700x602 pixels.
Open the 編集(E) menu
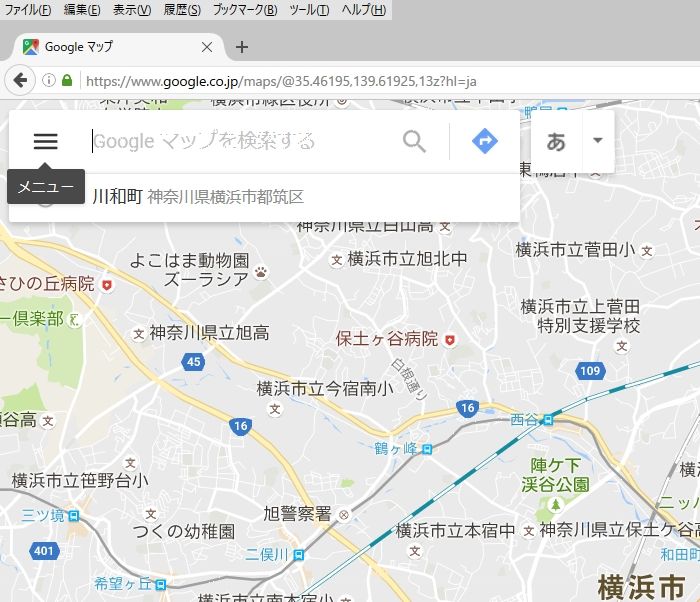click(82, 9)
